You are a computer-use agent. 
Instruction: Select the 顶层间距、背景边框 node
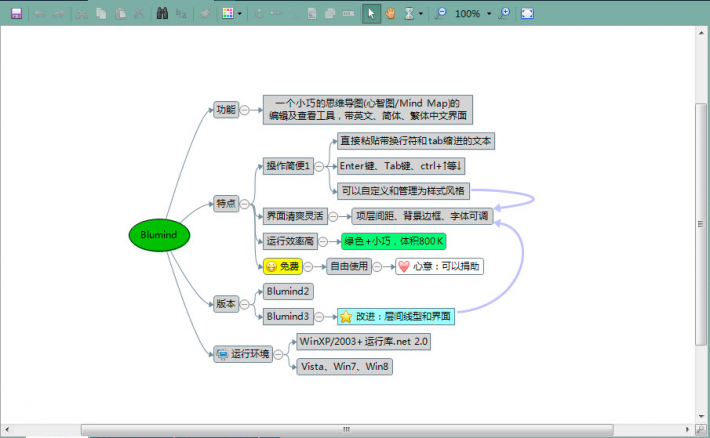point(422,216)
